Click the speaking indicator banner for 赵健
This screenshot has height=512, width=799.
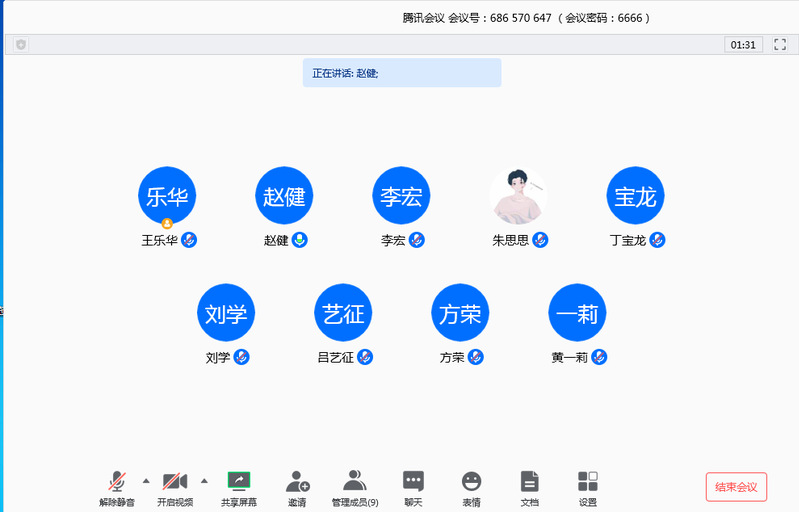(401, 73)
